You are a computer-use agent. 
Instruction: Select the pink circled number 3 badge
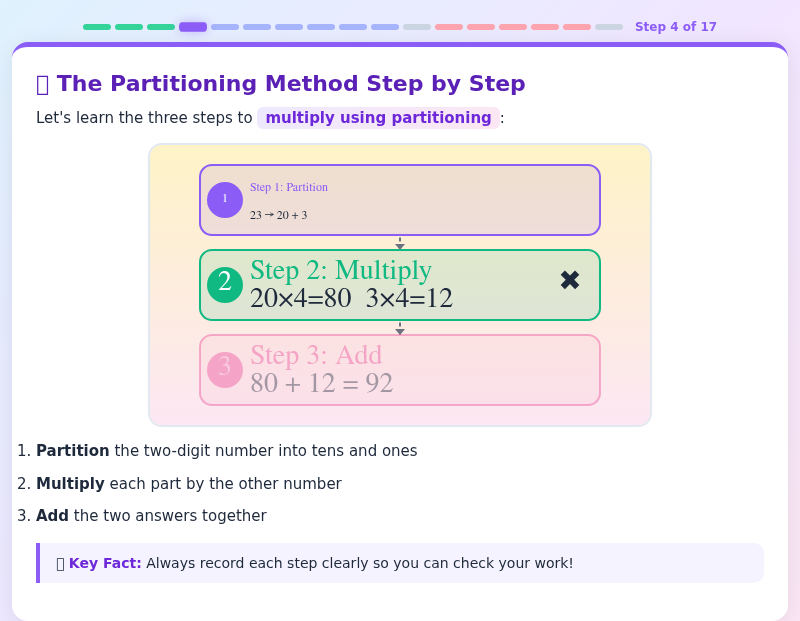tap(225, 369)
